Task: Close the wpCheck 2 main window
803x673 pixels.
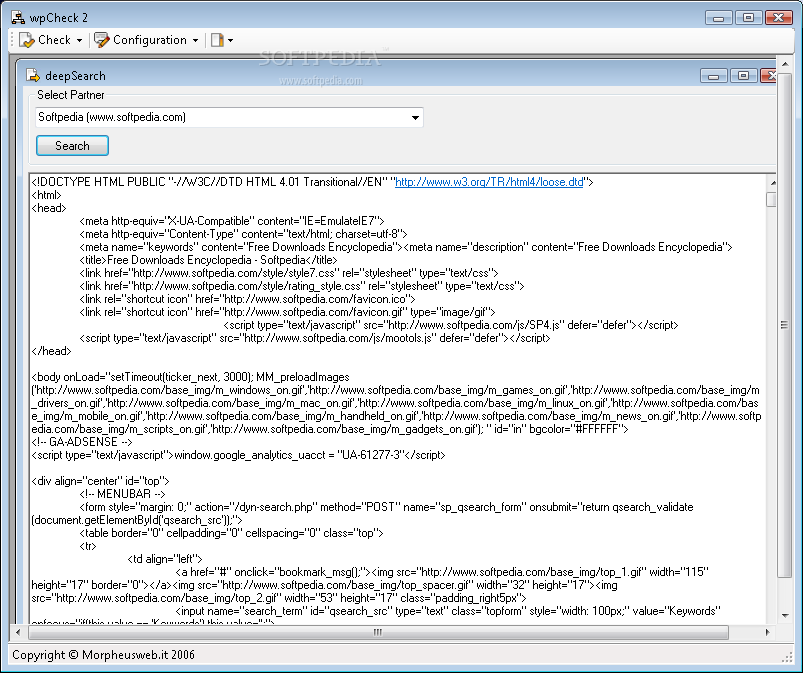Action: (x=778, y=18)
